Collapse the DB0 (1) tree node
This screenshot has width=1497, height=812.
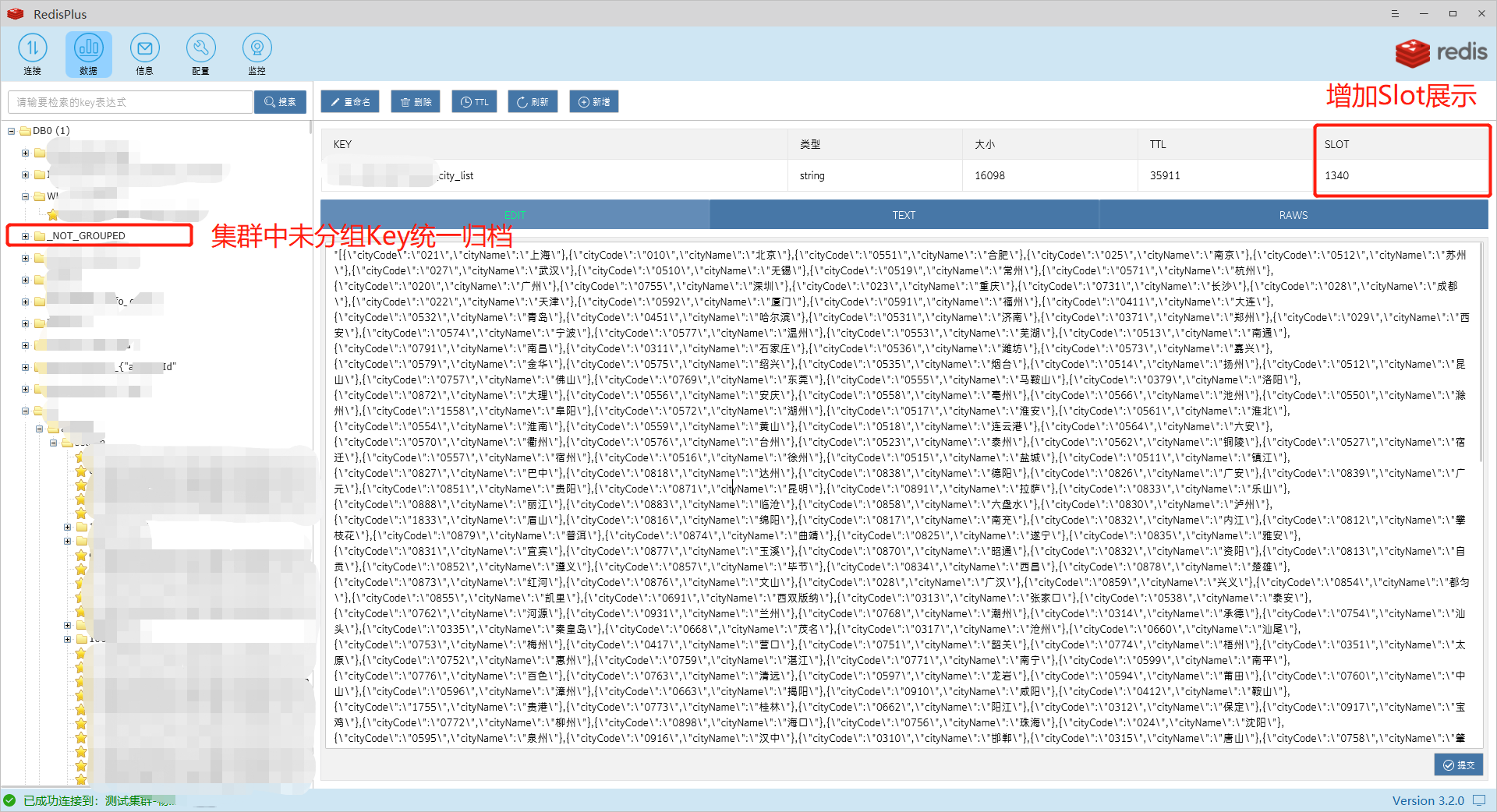(x=12, y=131)
